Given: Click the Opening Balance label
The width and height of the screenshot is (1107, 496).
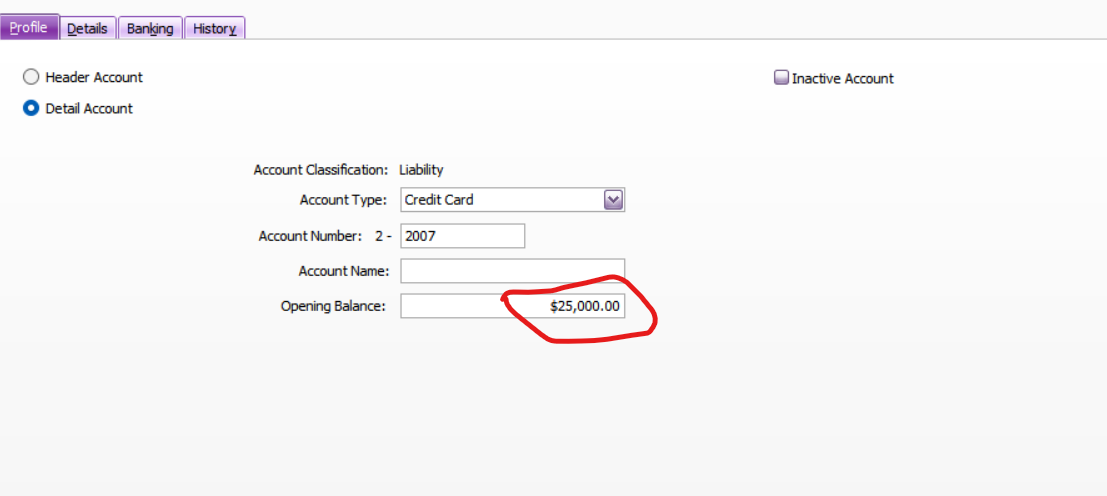Looking at the screenshot, I should (x=333, y=306).
